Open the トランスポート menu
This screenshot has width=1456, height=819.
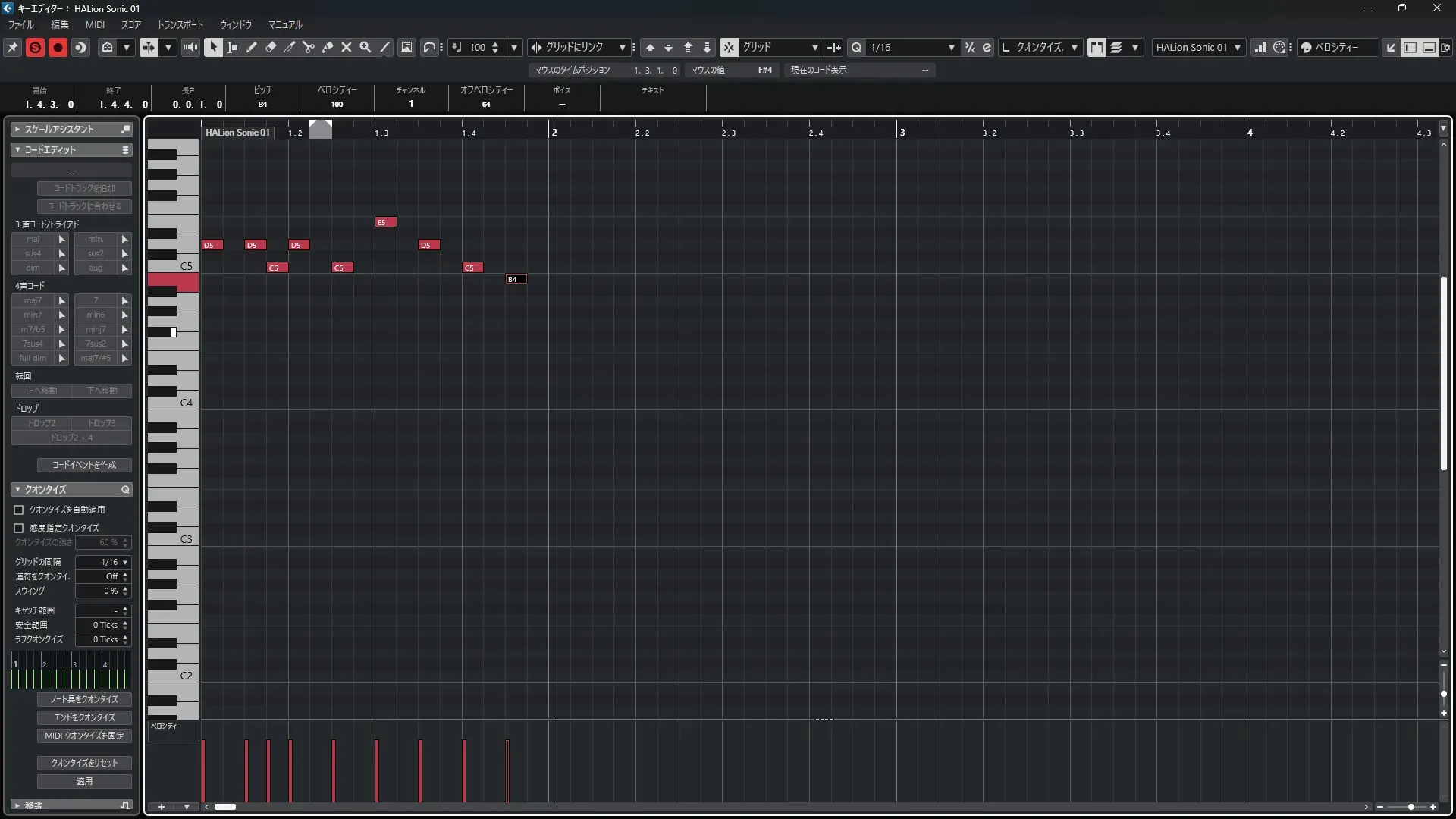[180, 24]
